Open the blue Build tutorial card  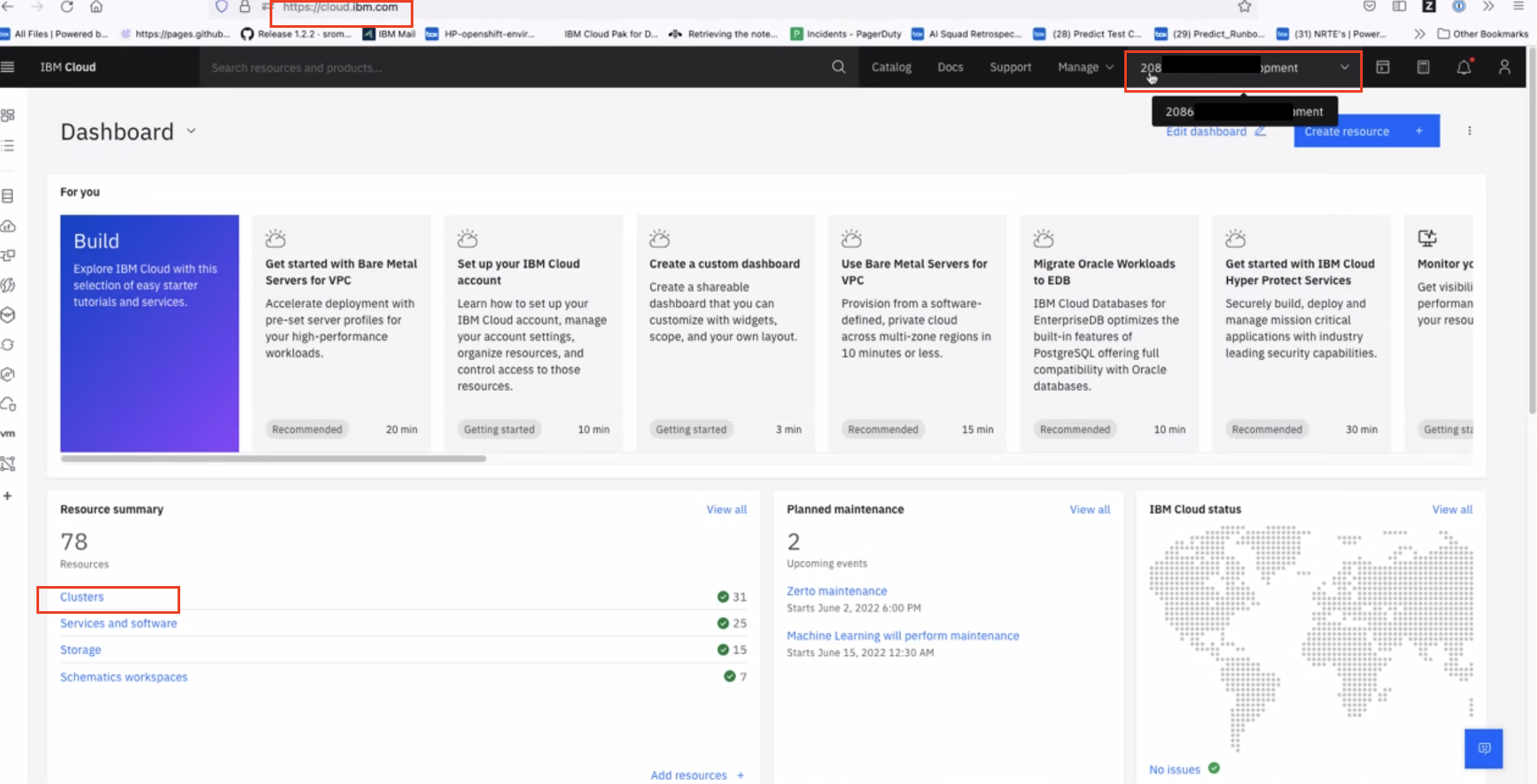(150, 333)
